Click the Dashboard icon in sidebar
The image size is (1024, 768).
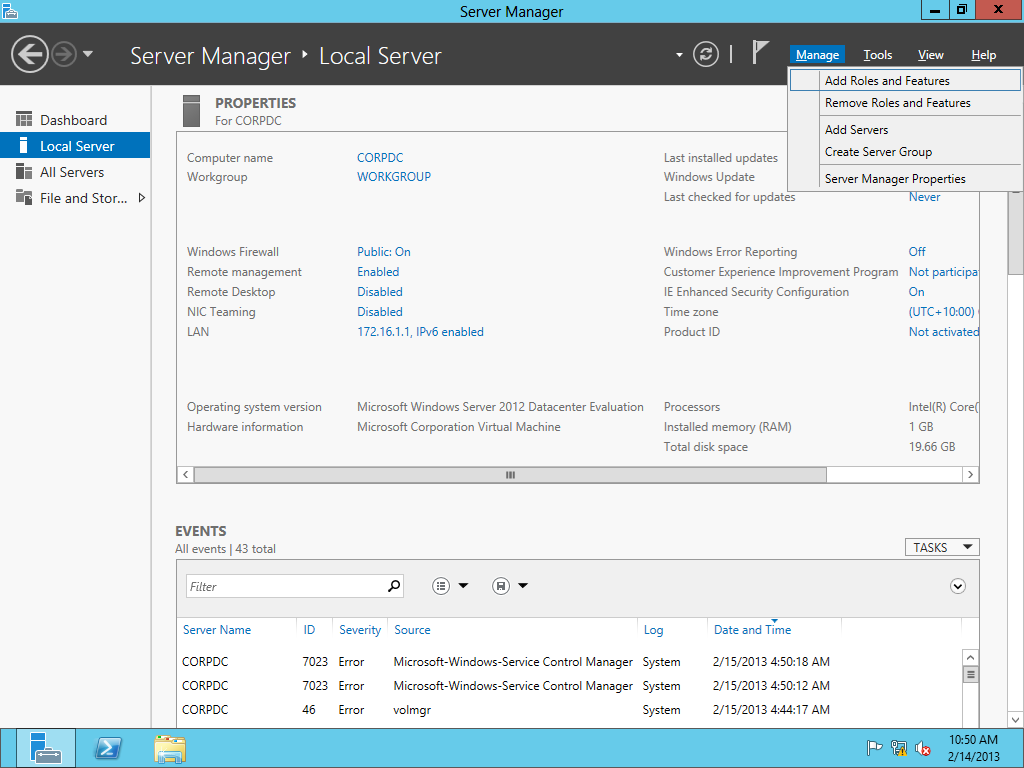click(x=24, y=120)
